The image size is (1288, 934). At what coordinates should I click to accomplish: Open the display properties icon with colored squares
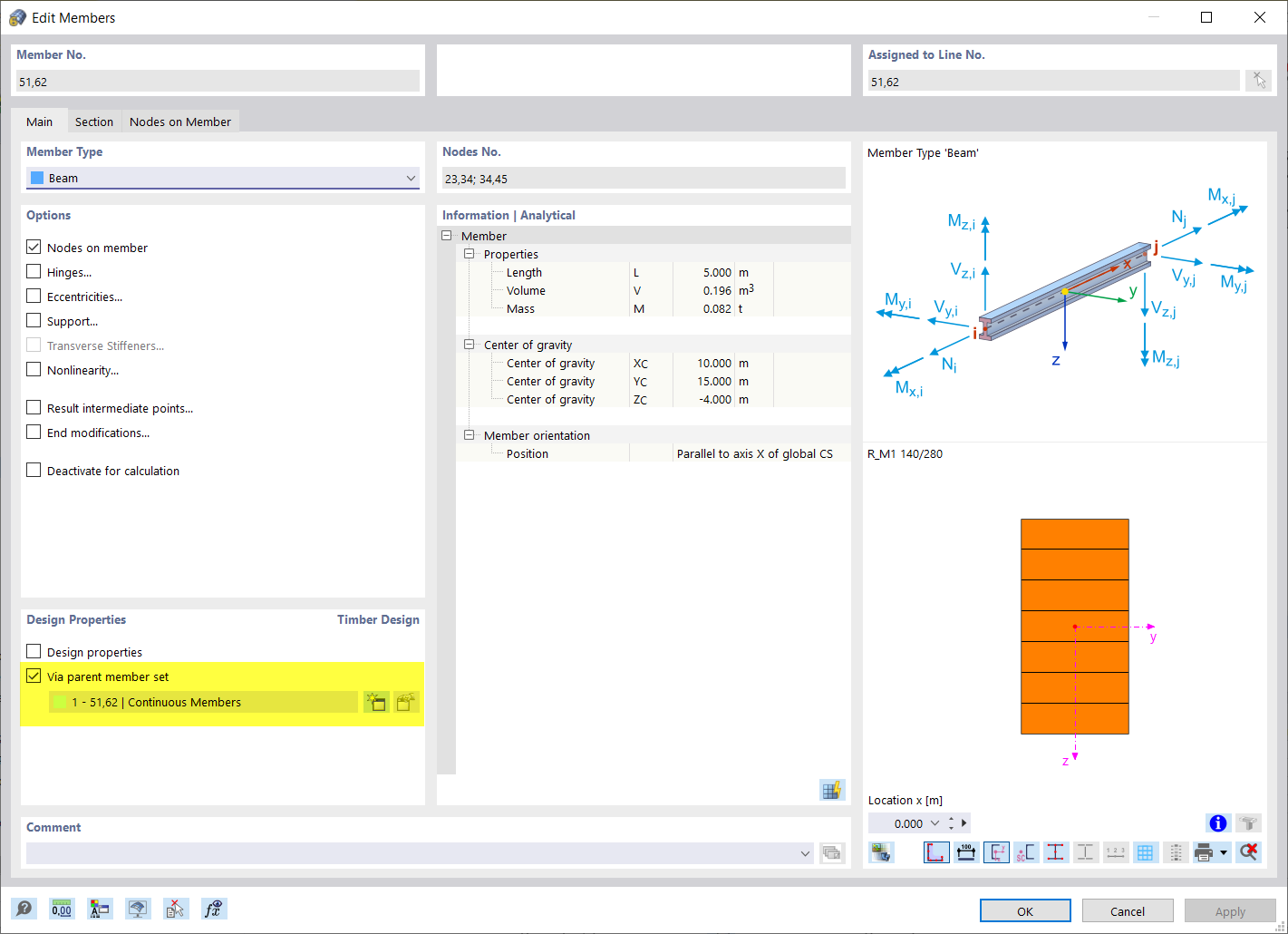[x=100, y=909]
